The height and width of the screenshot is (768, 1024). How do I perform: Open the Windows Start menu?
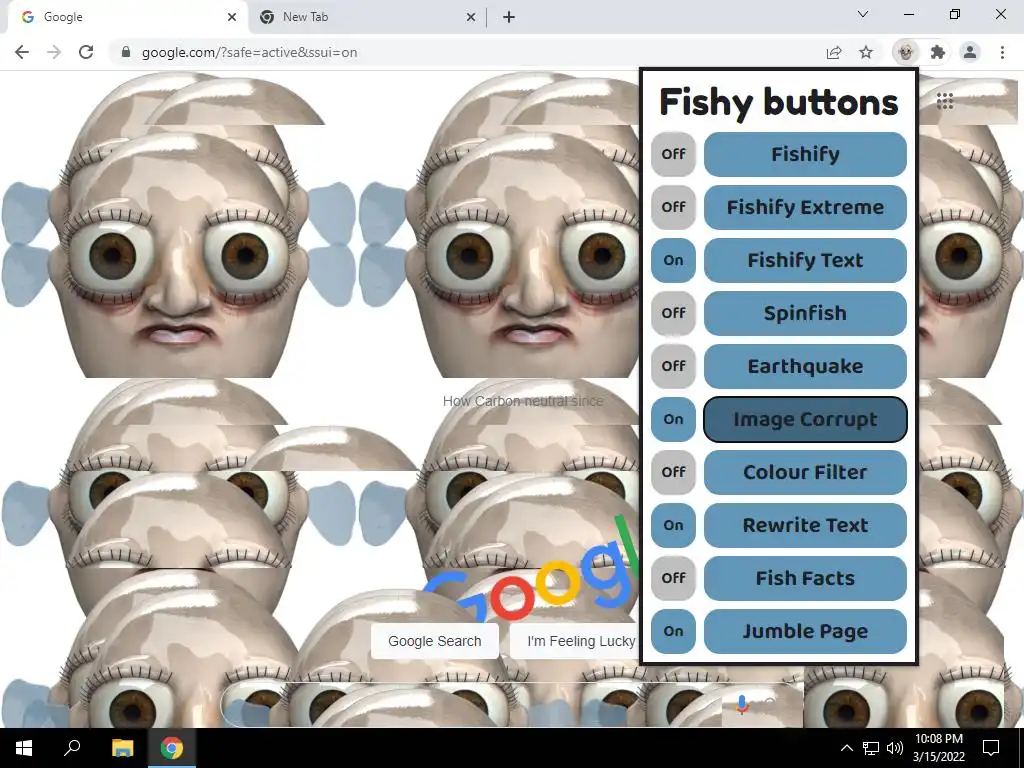[x=24, y=748]
